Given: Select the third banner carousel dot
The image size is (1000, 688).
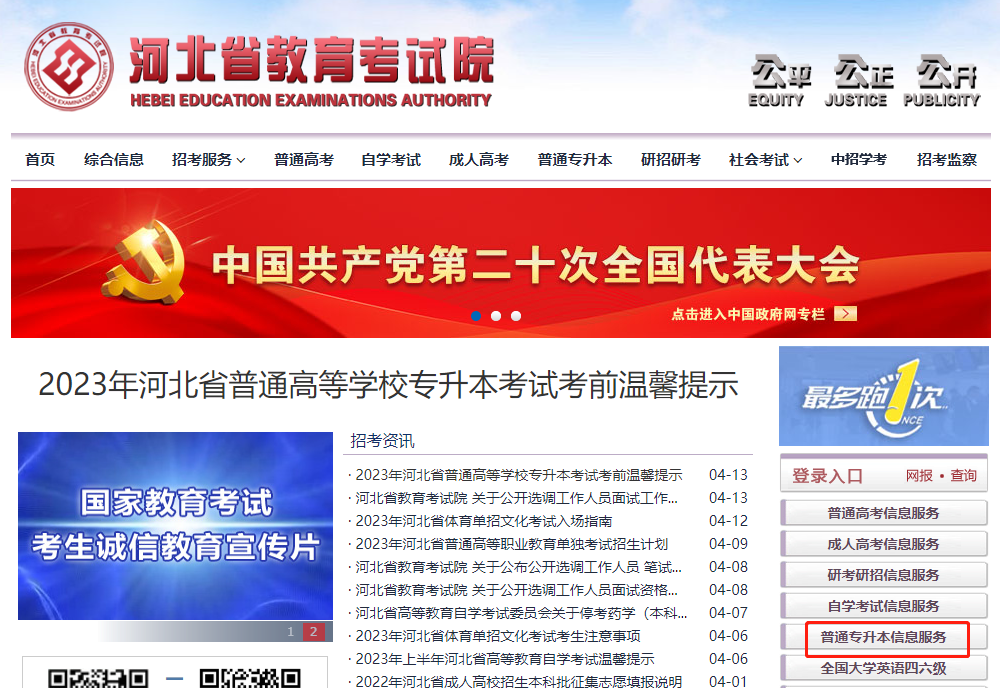Looking at the screenshot, I should click(x=516, y=316).
